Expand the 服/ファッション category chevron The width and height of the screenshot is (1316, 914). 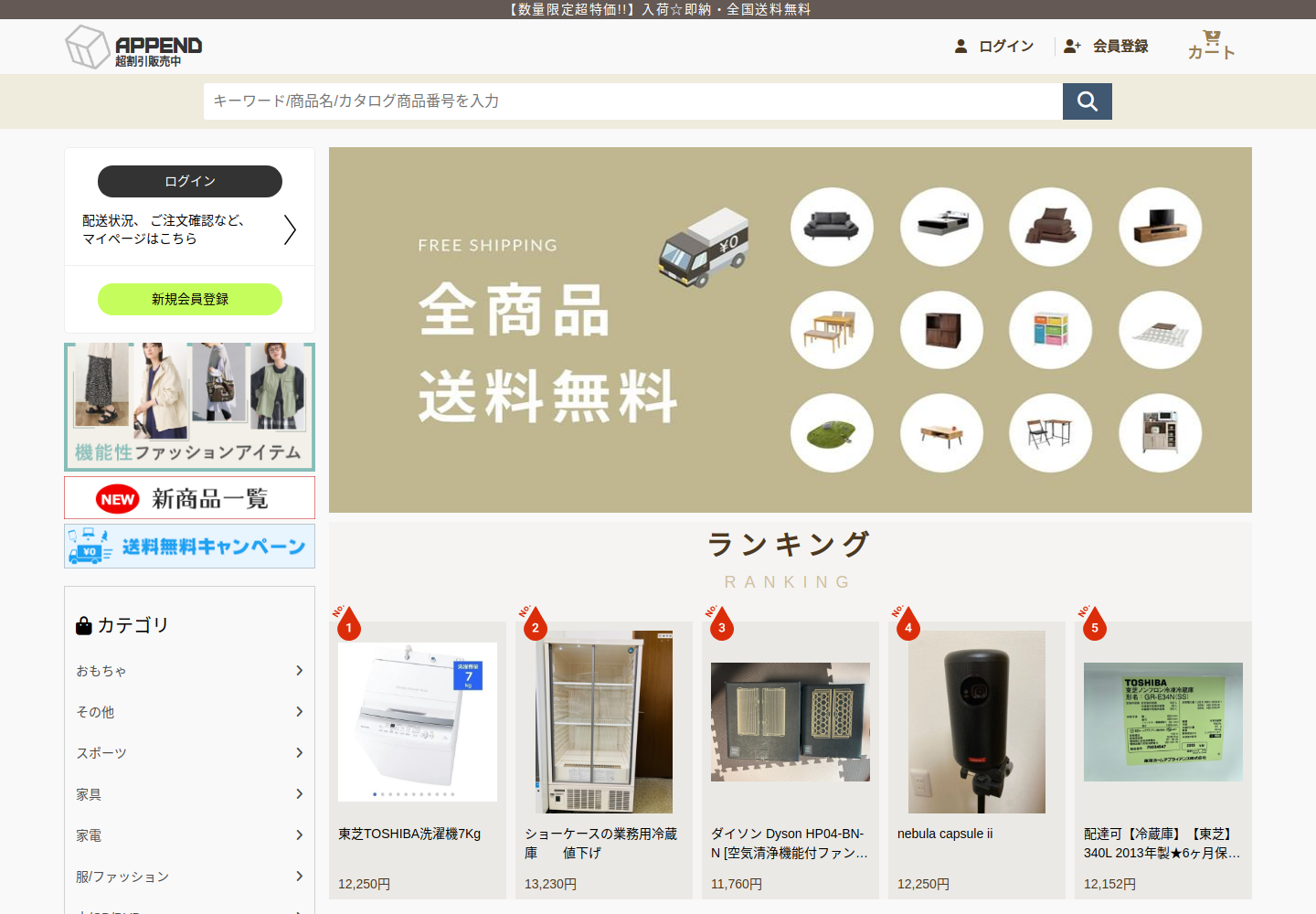tap(299, 877)
